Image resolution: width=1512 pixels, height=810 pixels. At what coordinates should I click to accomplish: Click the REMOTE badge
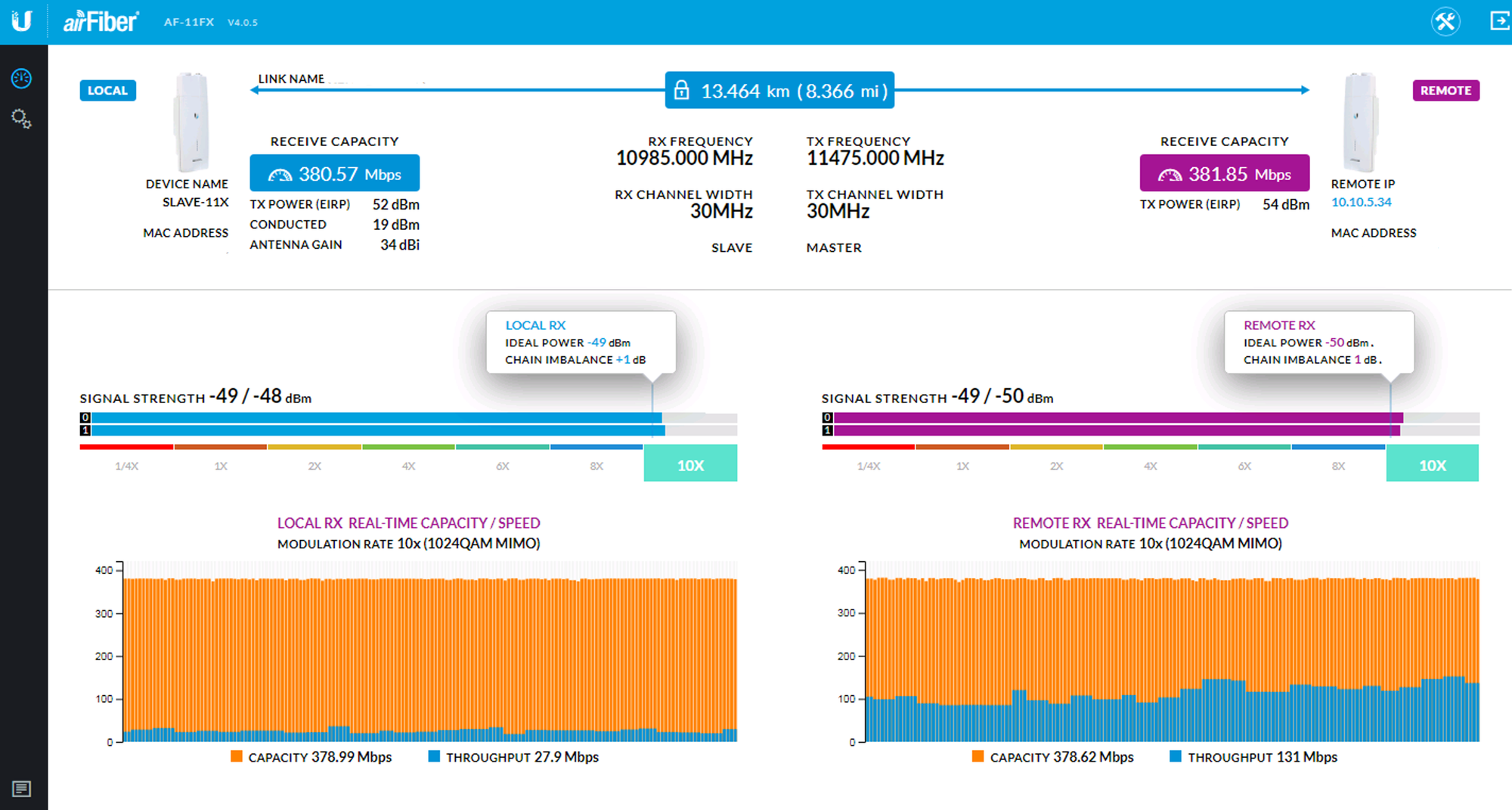tap(1445, 91)
